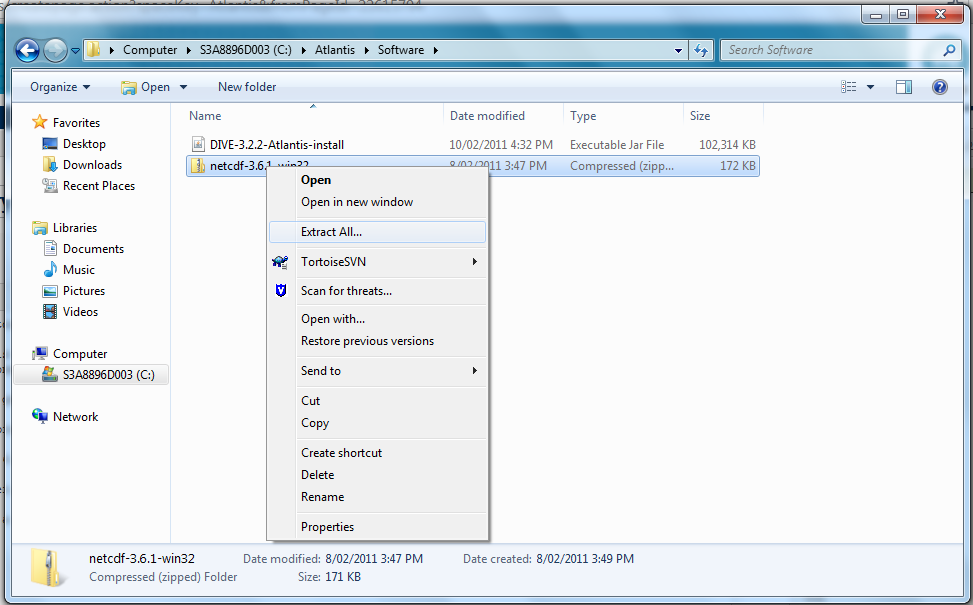
Task: Sort by the Date modified column
Action: [487, 116]
